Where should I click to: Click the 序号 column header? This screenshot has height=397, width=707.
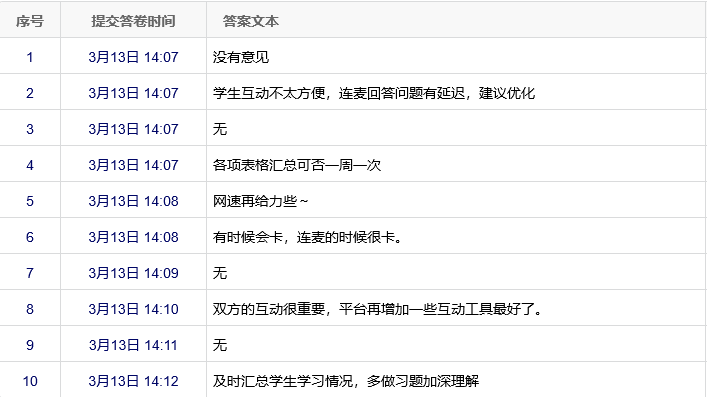tap(30, 21)
